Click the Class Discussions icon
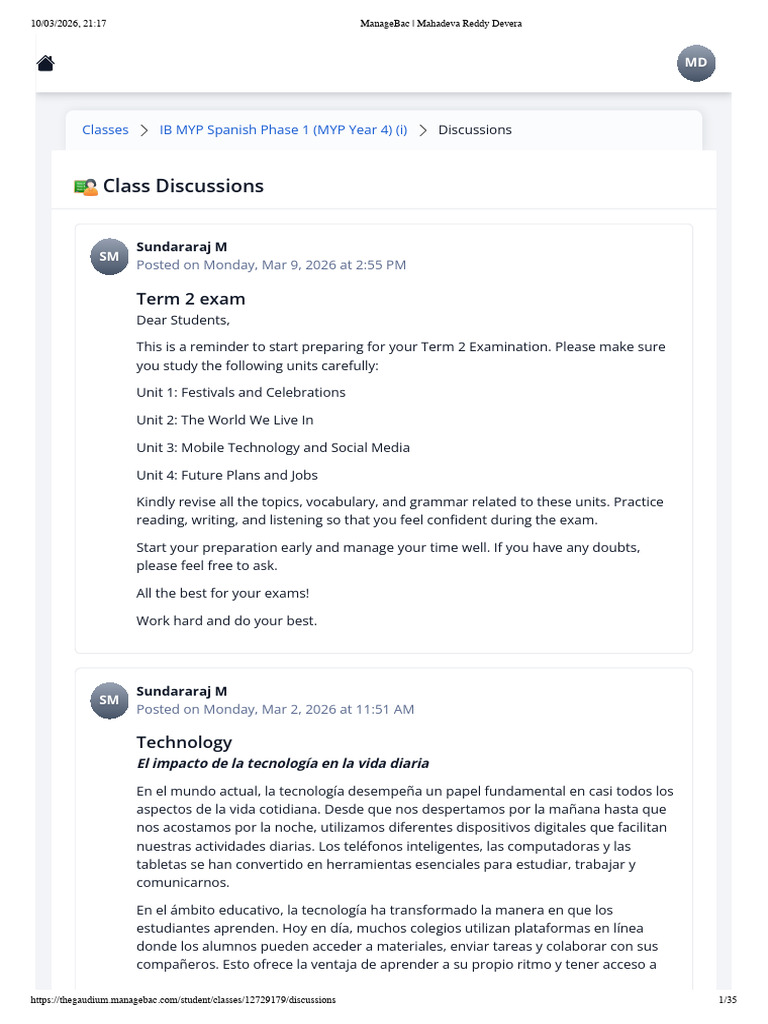The image size is (768, 1024). pyautogui.click(x=86, y=187)
